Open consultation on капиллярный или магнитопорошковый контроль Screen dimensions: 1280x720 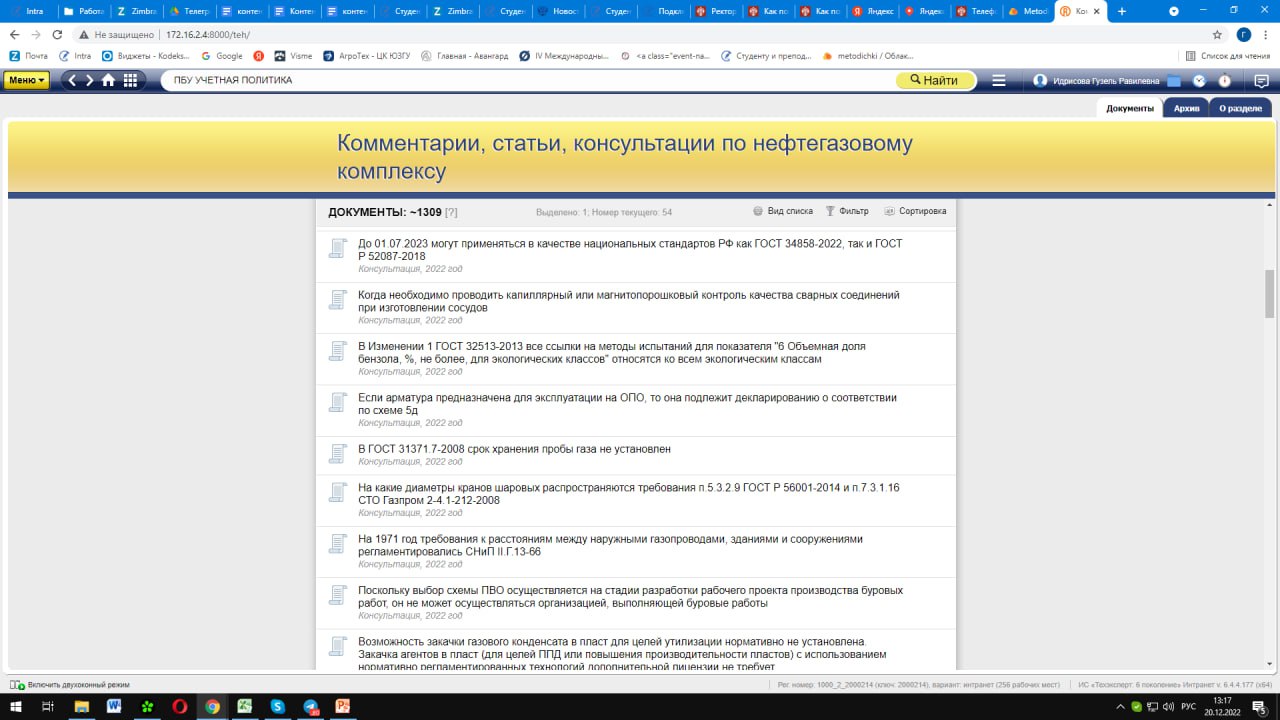(629, 301)
